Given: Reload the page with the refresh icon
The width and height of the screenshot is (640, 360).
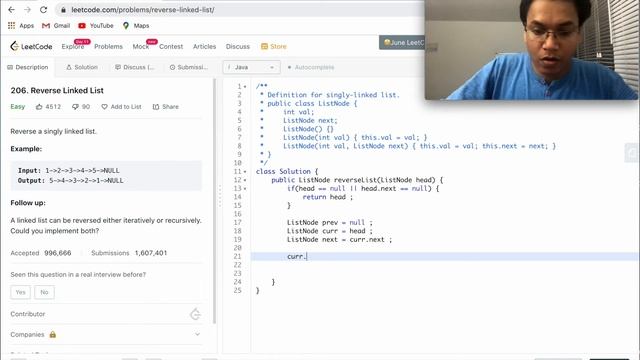Looking at the screenshot, I should (43, 9).
